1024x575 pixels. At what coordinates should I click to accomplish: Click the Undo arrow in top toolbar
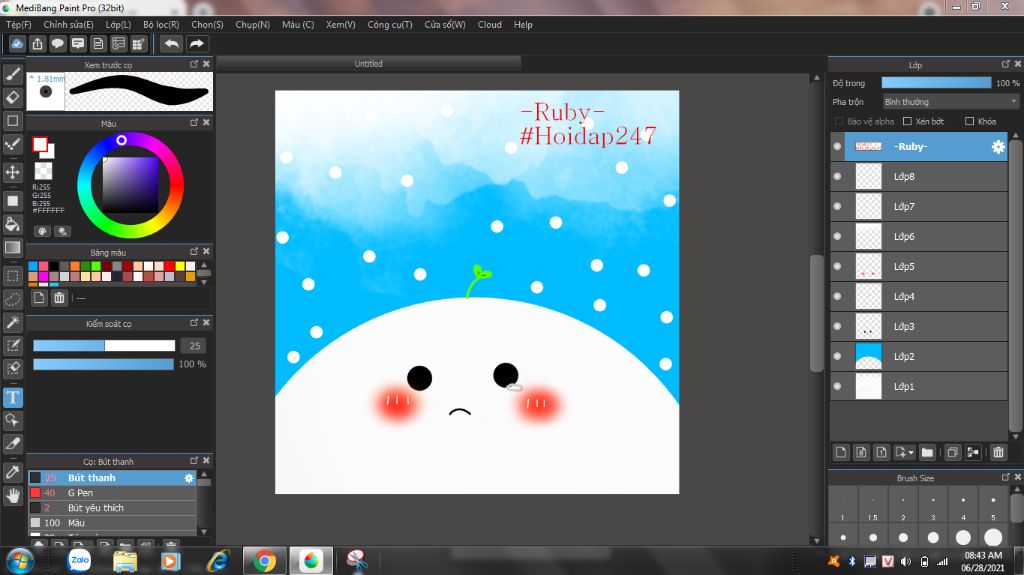[172, 44]
